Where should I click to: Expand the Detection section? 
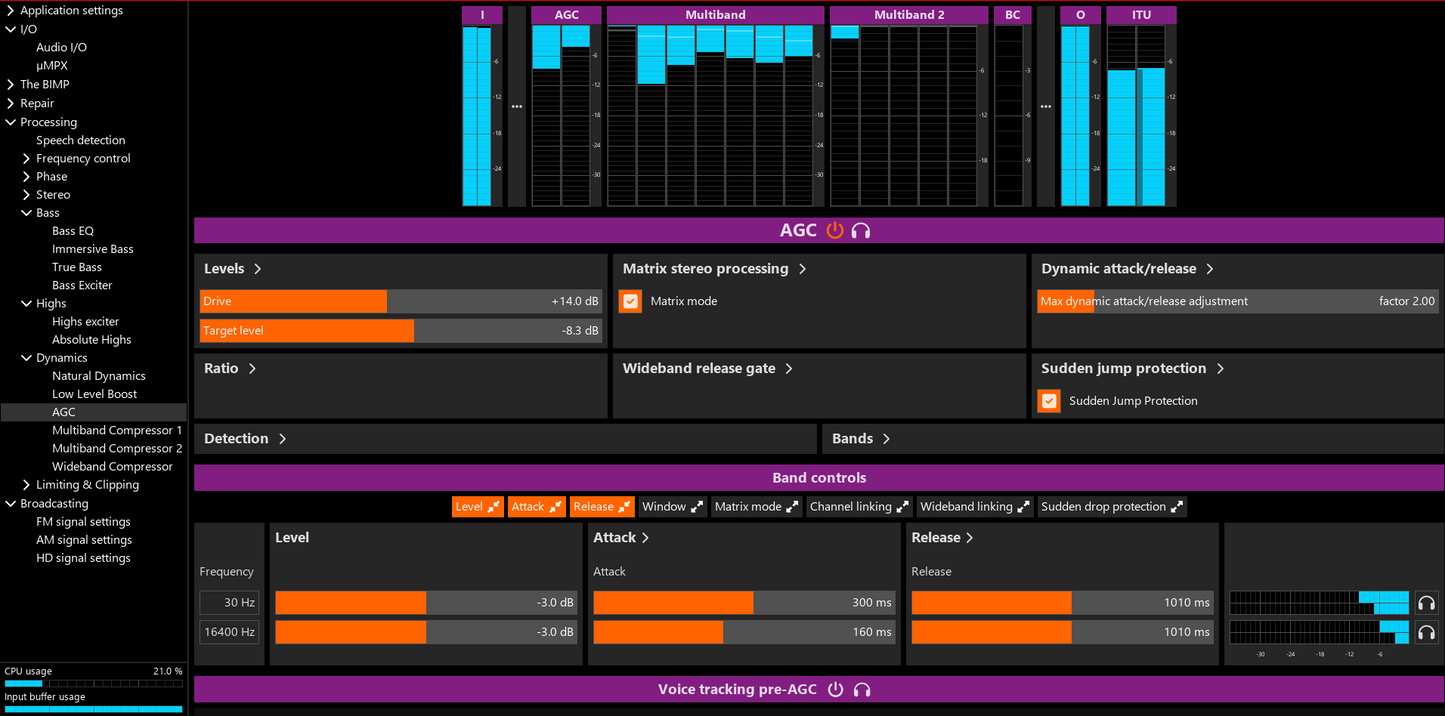[245, 439]
